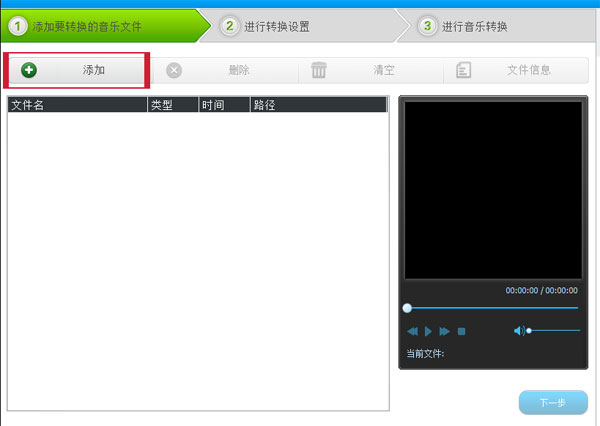Screen dimensions: 600x426
Task: Click the volume slider handle
Action: point(529,330)
